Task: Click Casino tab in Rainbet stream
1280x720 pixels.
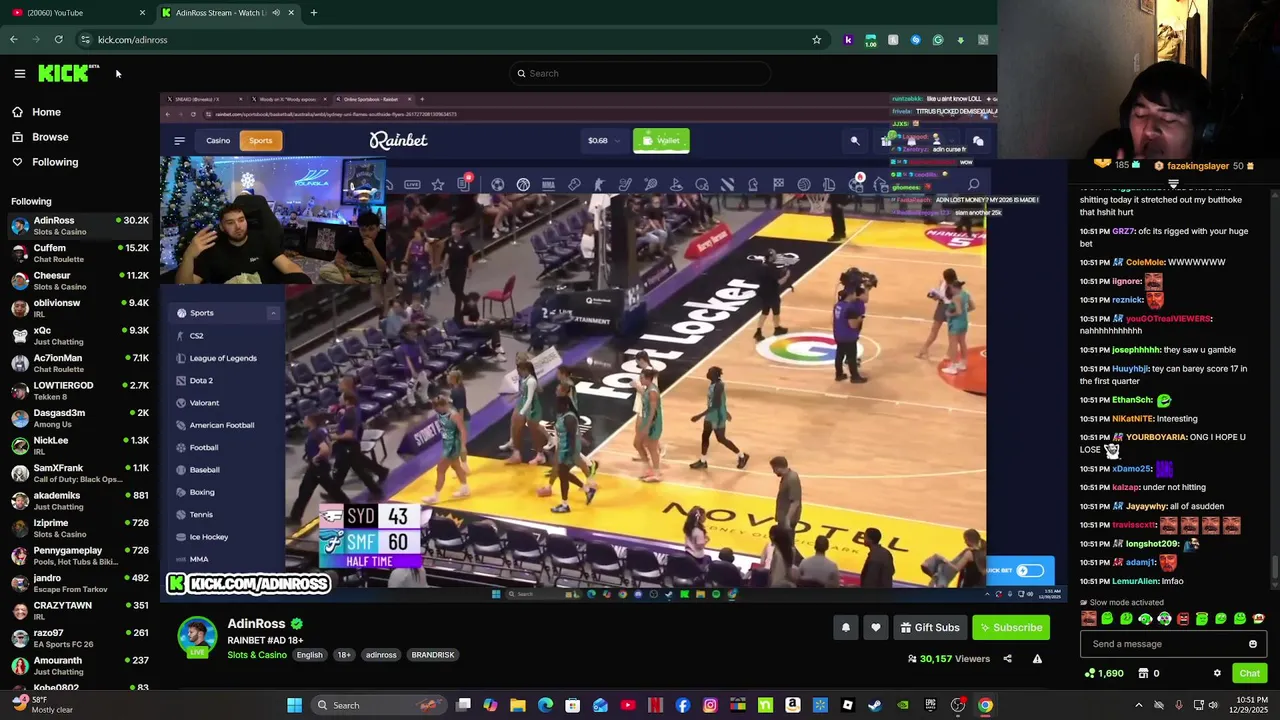Action: pyautogui.click(x=218, y=141)
